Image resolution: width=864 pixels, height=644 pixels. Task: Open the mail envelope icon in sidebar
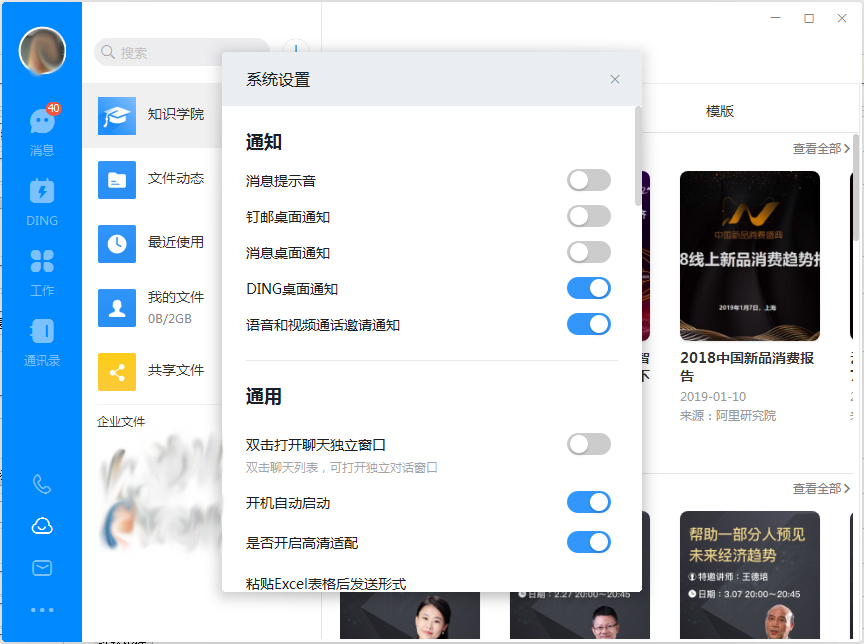(41, 567)
